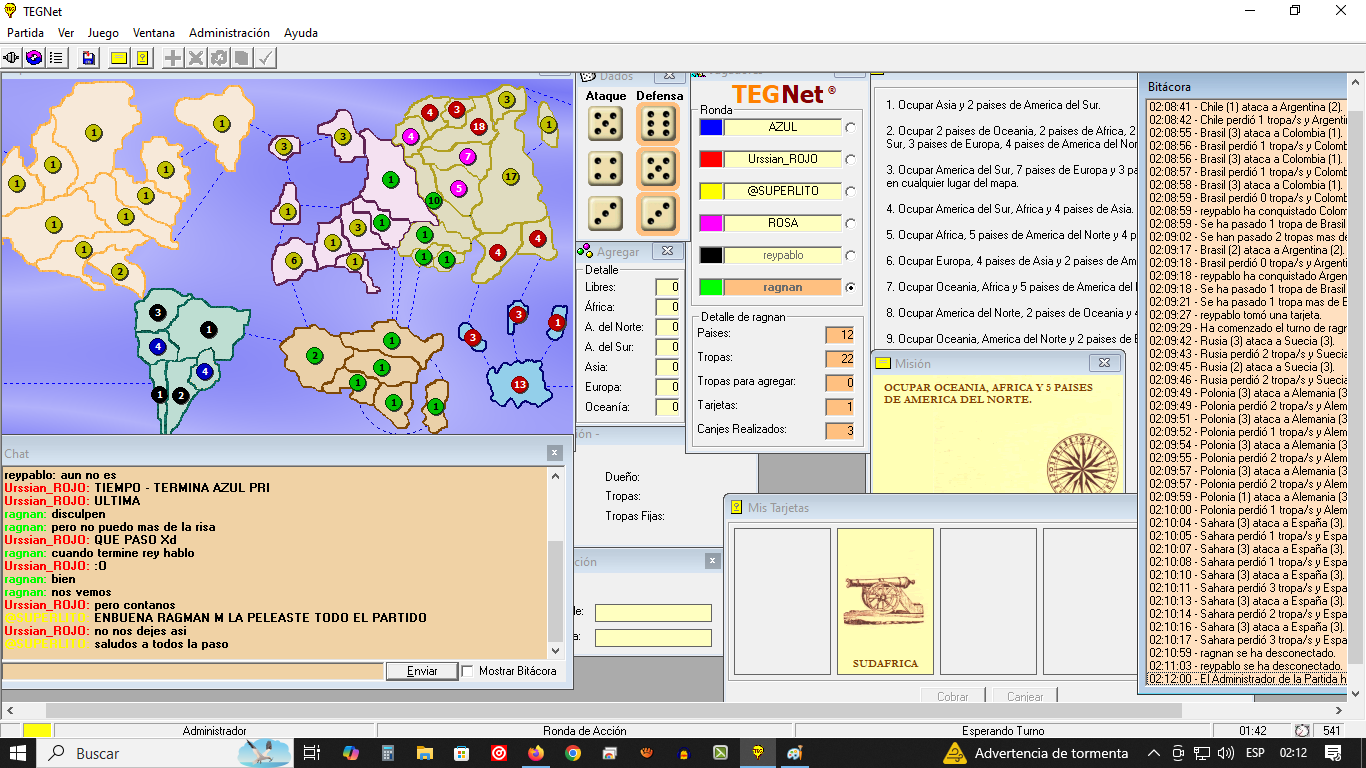Image resolution: width=1366 pixels, height=768 pixels.
Task: Click the grey X toolbar icon
Action: (196, 58)
